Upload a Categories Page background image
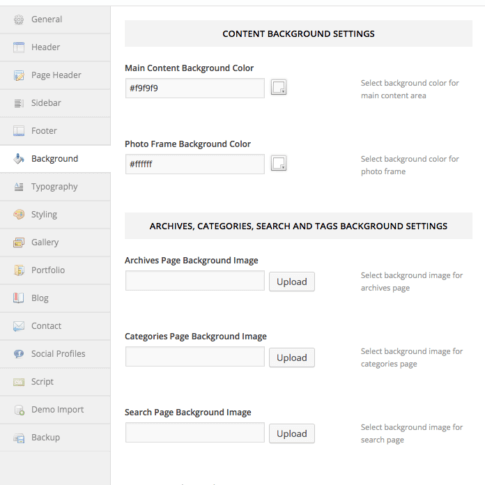485x485 pixels. [292, 358]
